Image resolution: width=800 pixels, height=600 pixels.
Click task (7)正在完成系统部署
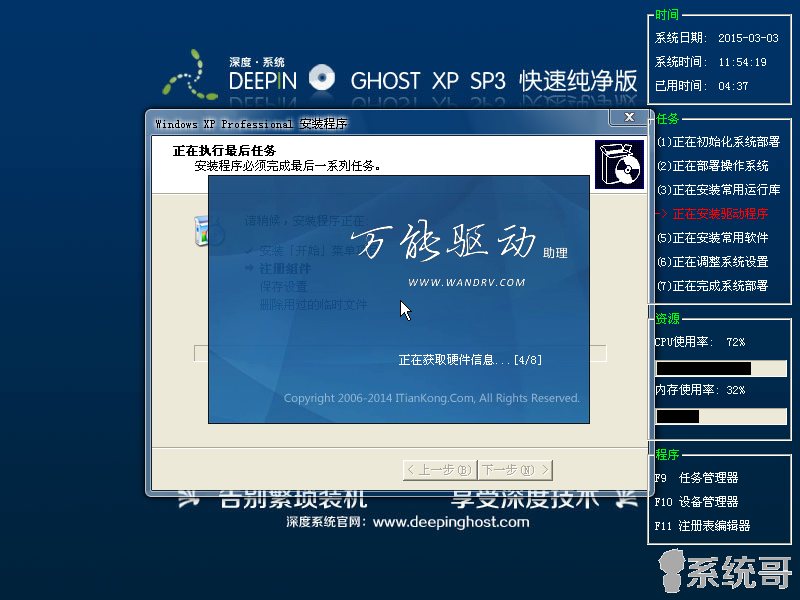pyautogui.click(x=713, y=286)
